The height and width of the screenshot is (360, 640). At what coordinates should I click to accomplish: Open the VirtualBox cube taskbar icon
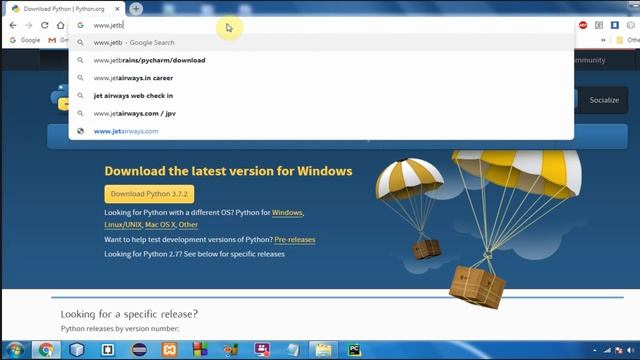[x=77, y=350]
